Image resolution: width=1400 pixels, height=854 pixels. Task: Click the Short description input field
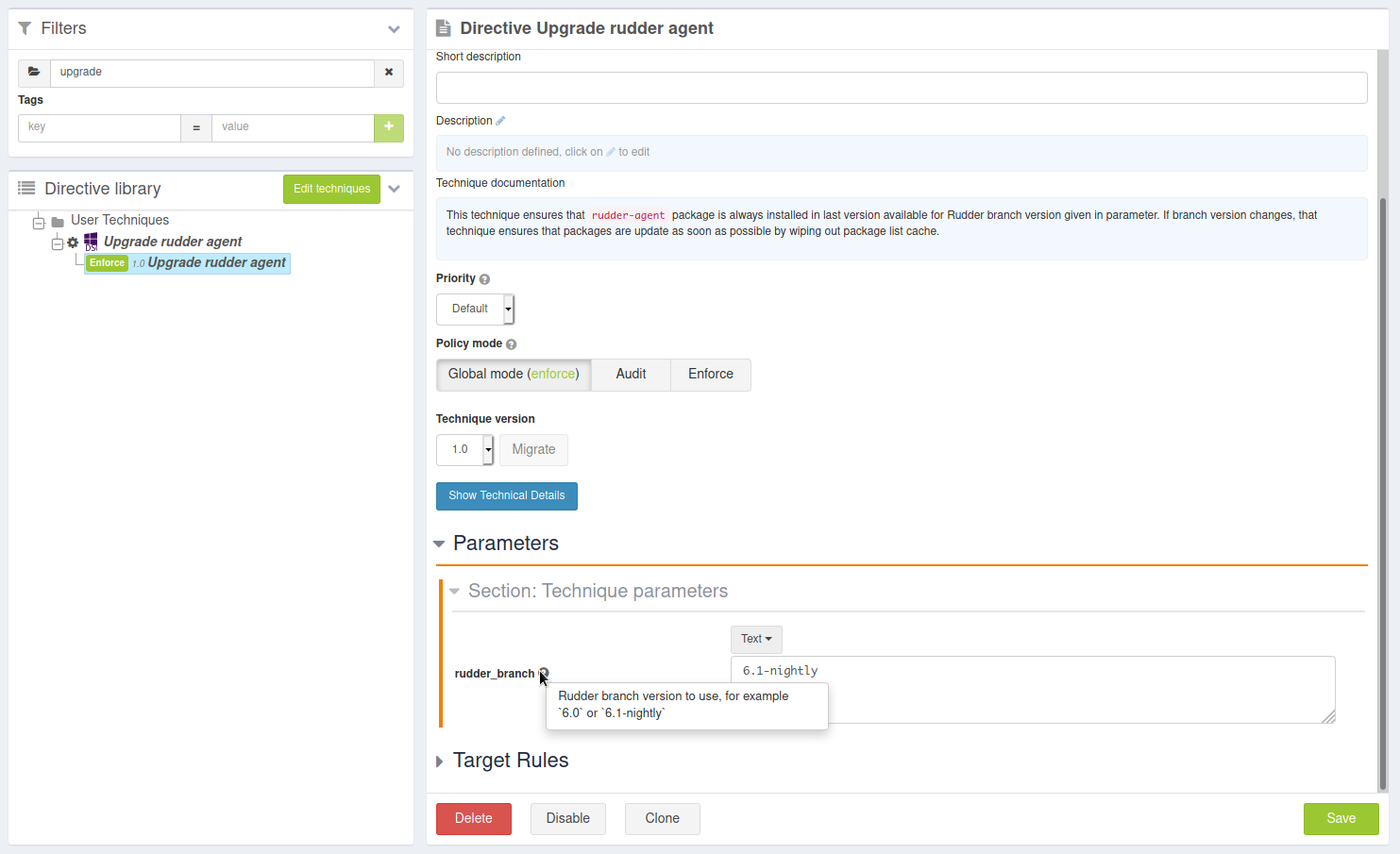pos(901,88)
